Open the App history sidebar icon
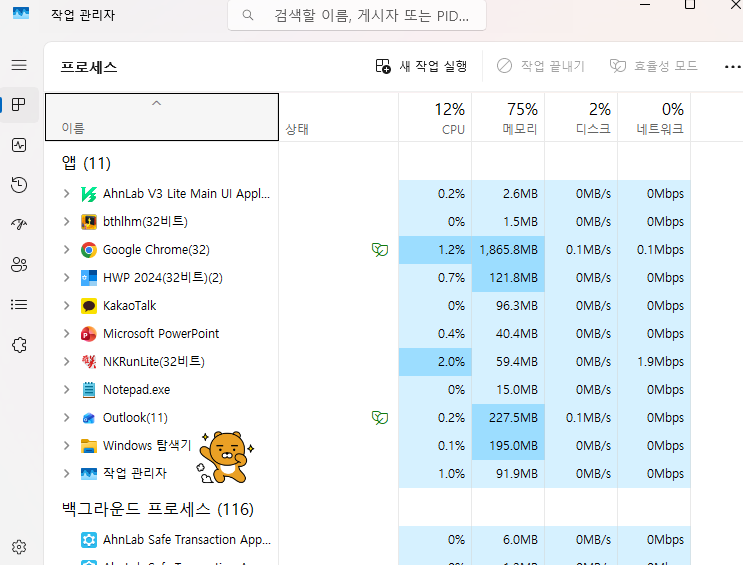The width and height of the screenshot is (743, 565). [19, 185]
